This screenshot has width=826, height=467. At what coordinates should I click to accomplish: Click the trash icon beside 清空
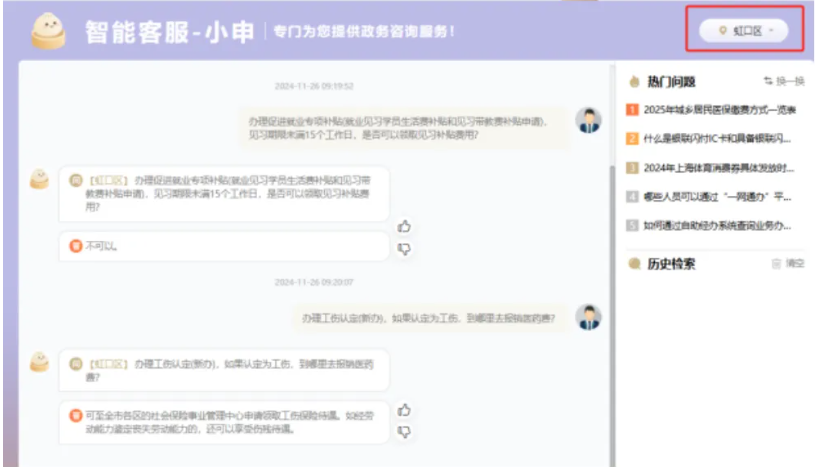point(776,263)
